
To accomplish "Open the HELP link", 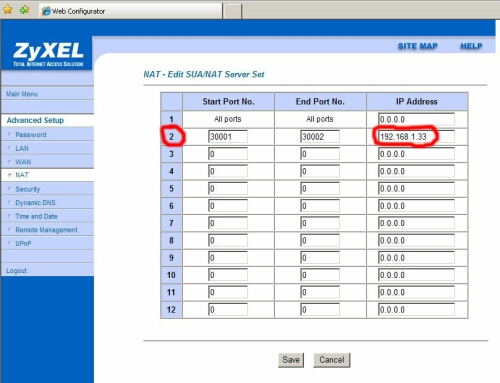I will coord(471,46).
